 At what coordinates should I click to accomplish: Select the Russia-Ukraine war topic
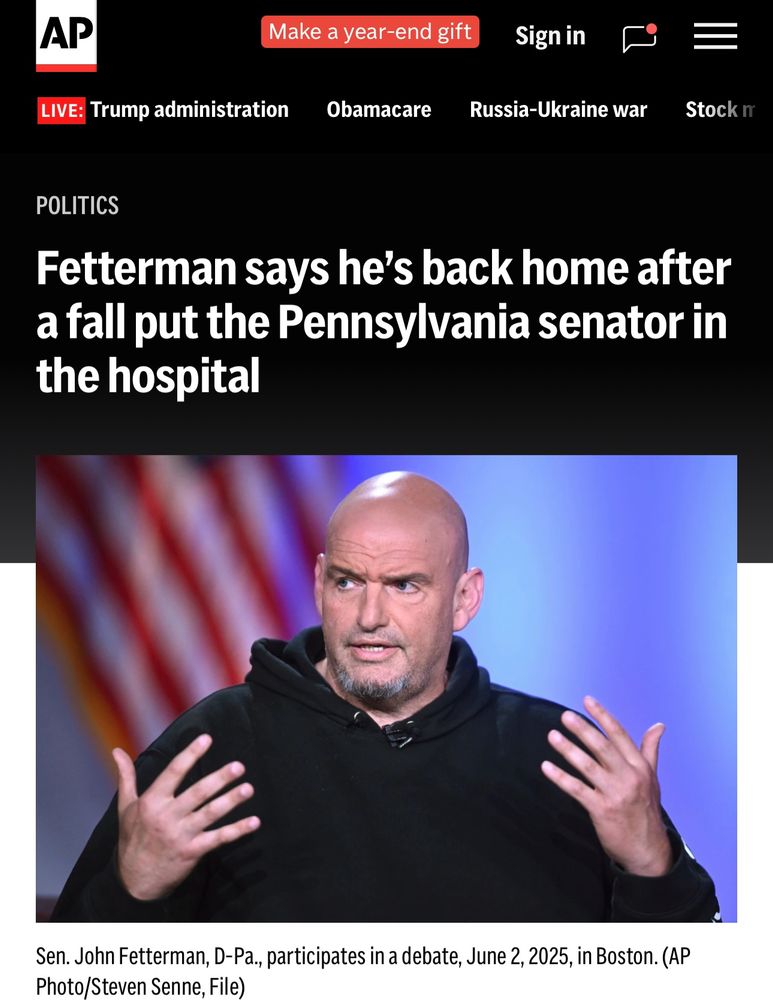(x=558, y=110)
